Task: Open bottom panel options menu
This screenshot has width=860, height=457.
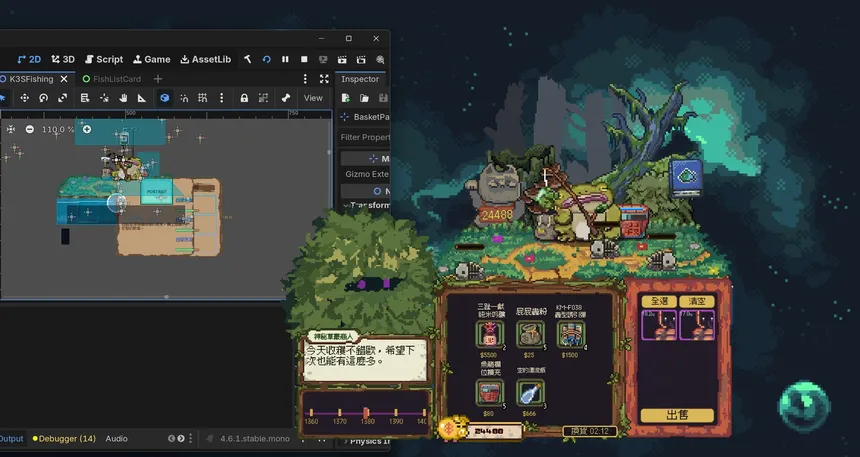Action: click(x=191, y=439)
